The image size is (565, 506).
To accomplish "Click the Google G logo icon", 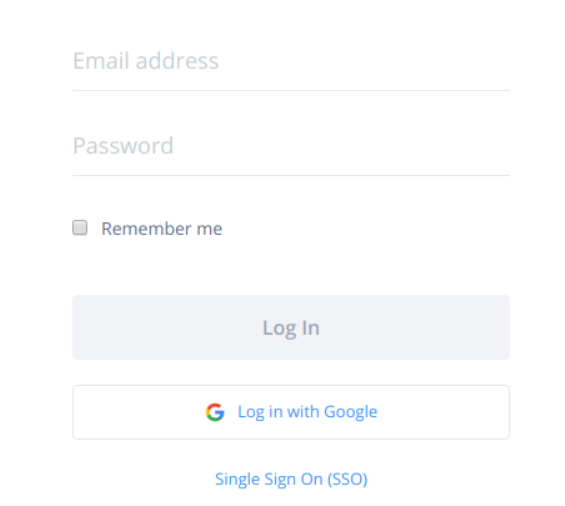I will pos(215,412).
